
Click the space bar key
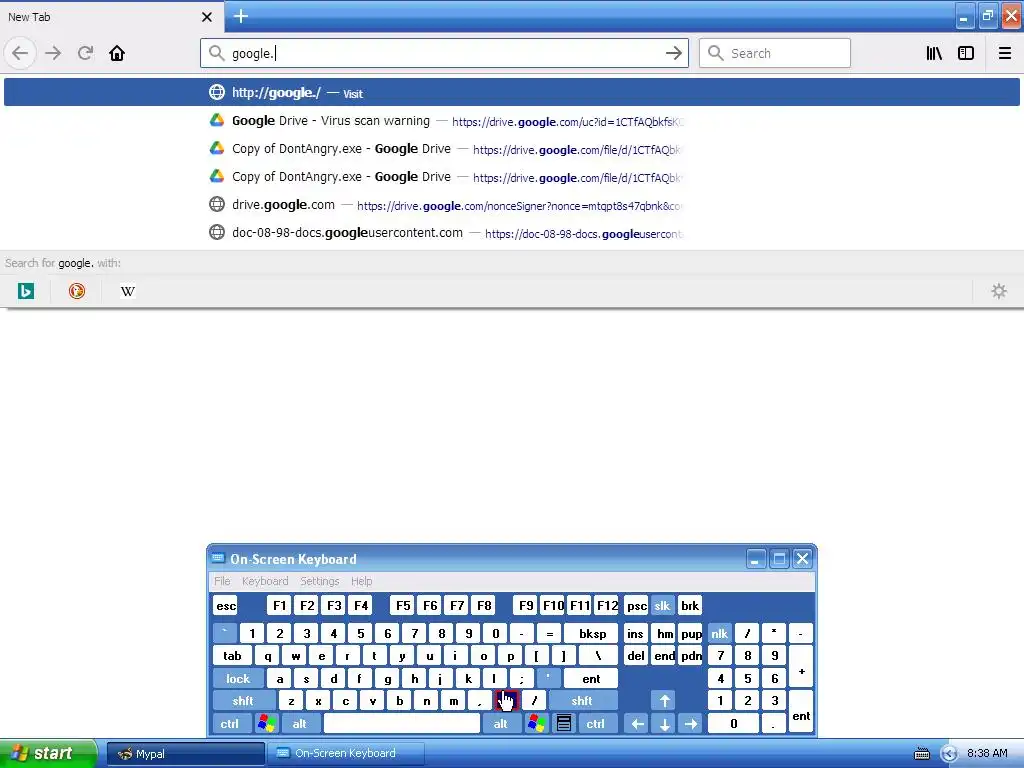(402, 724)
